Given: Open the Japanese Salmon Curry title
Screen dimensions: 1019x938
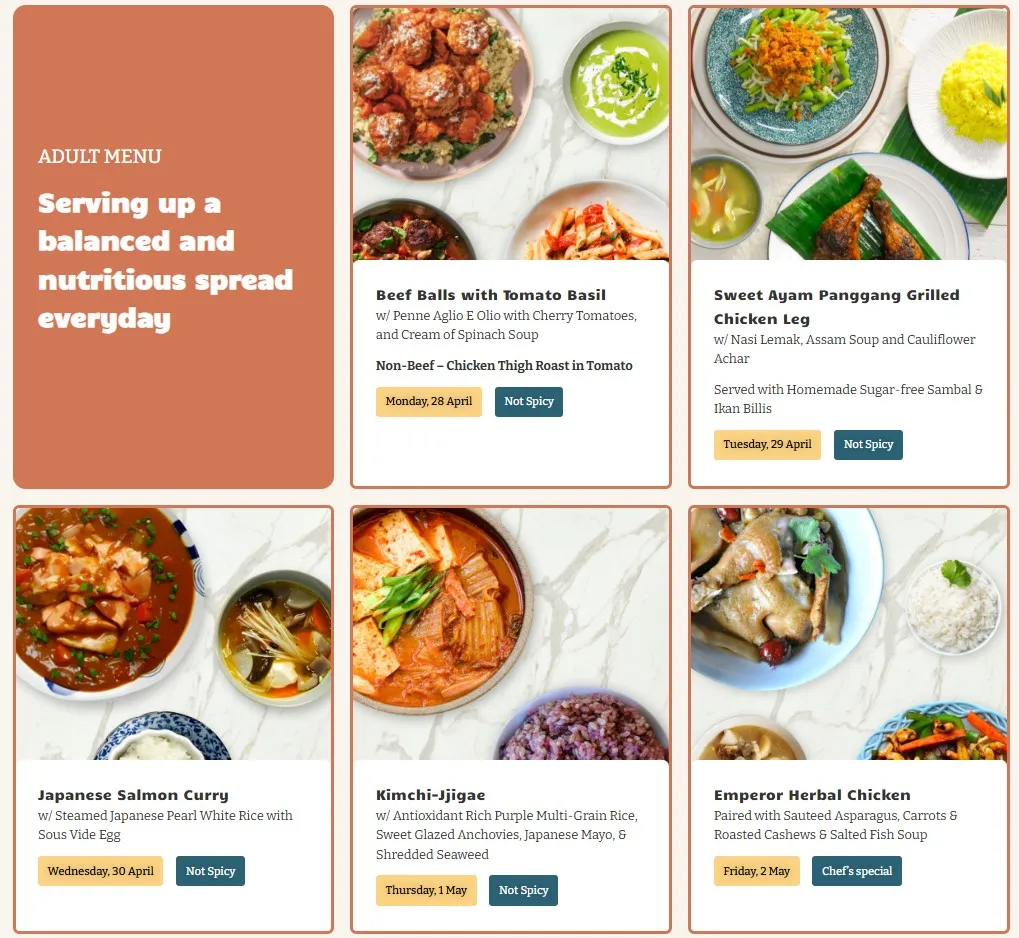Looking at the screenshot, I should coord(133,795).
